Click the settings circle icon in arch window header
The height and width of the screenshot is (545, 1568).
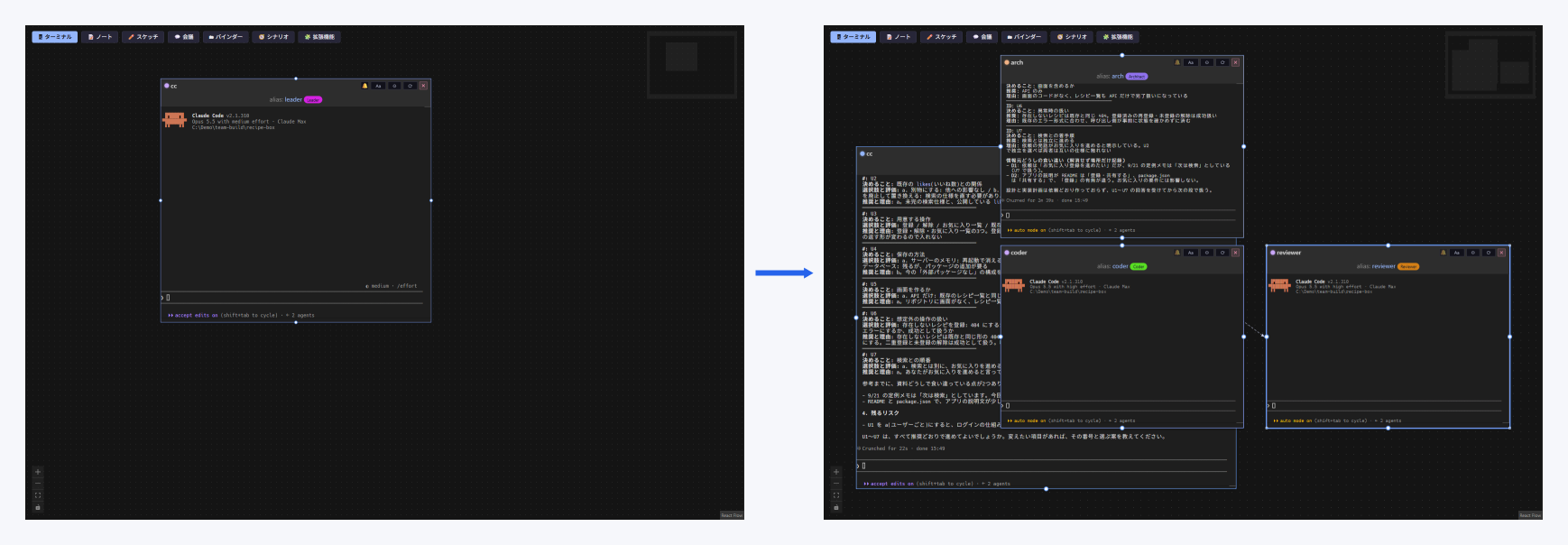click(1207, 62)
